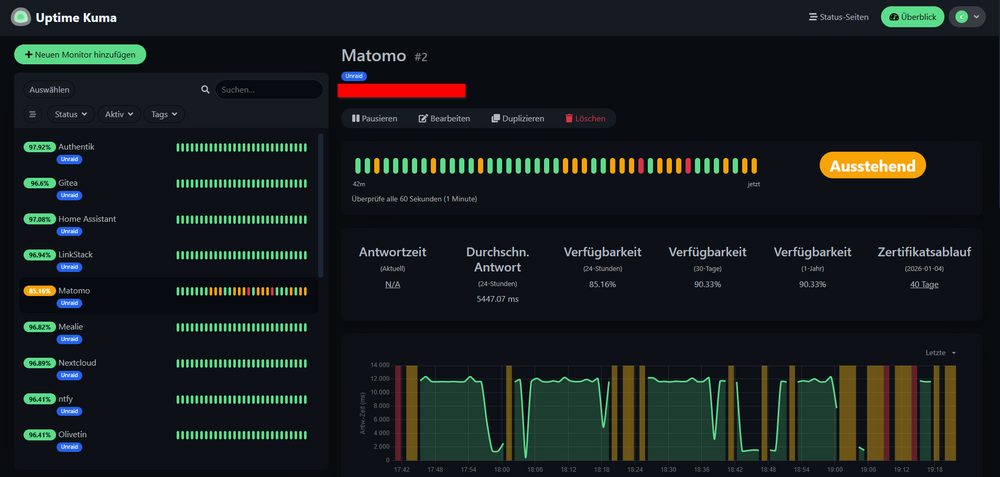Click the 40 Tage certificate link

pyautogui.click(x=924, y=284)
